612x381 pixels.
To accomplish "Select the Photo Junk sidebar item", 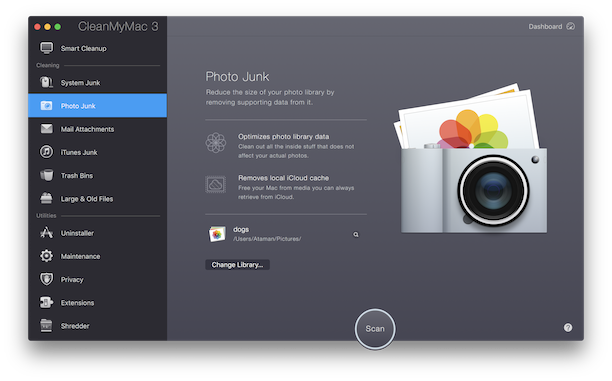I will click(98, 105).
